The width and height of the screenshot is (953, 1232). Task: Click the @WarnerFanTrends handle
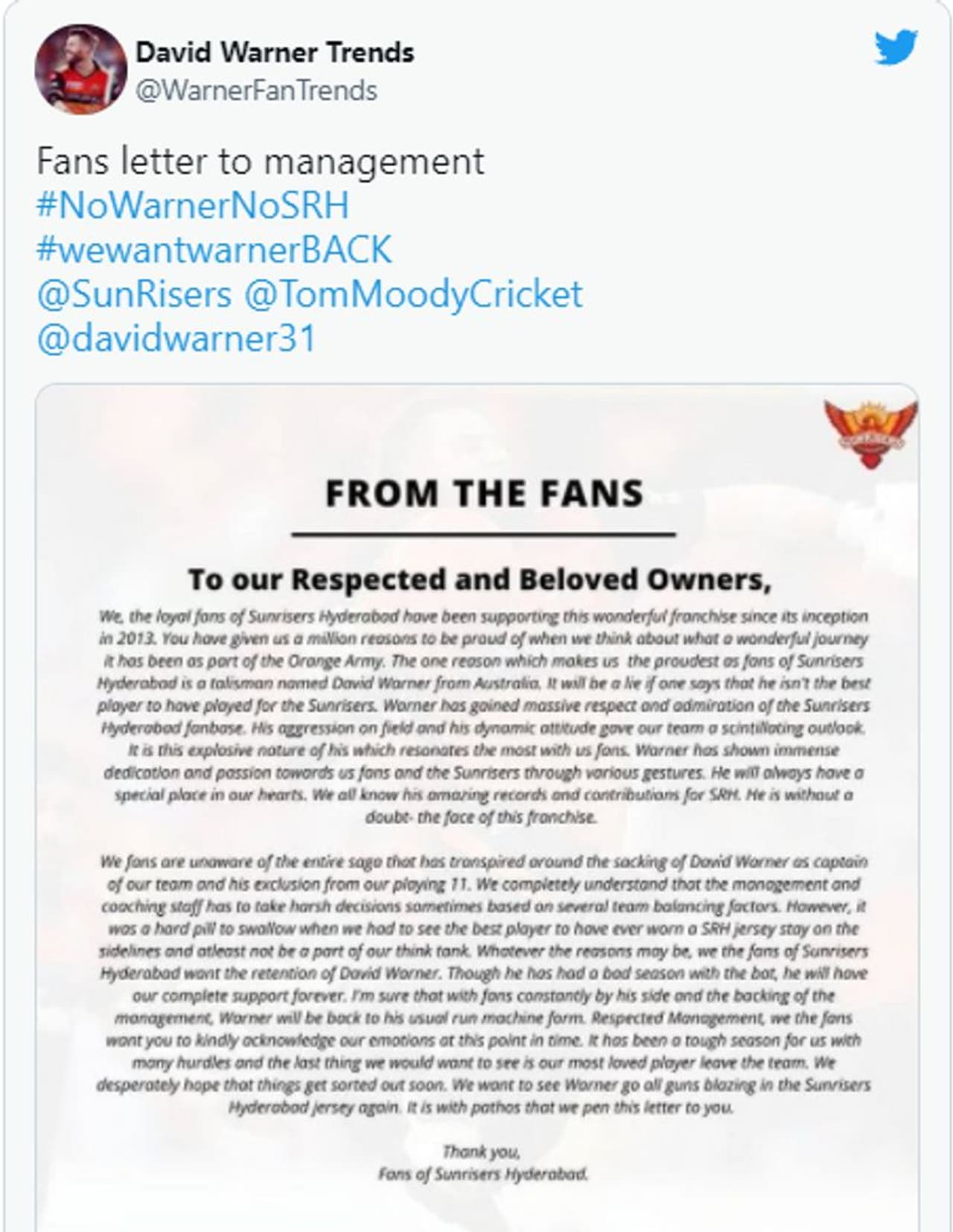256,90
